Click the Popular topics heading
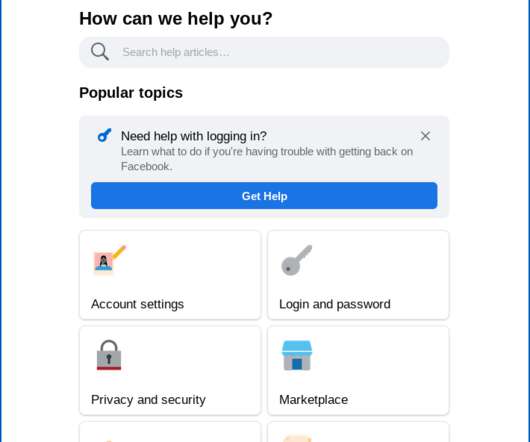 pos(131,93)
